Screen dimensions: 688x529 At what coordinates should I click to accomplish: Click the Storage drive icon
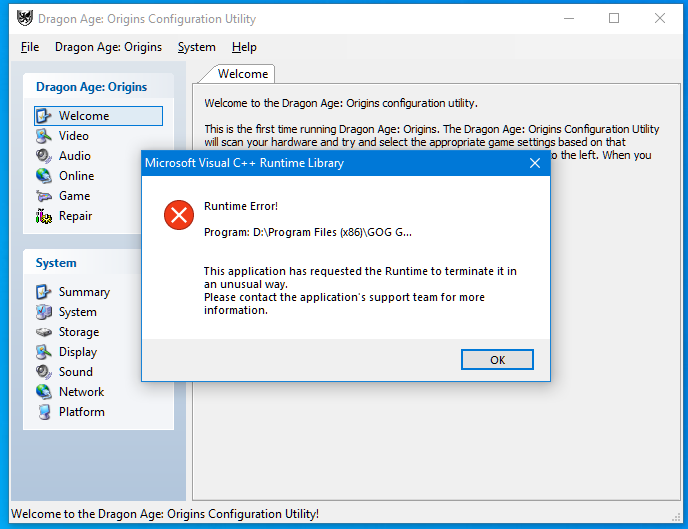[43, 332]
